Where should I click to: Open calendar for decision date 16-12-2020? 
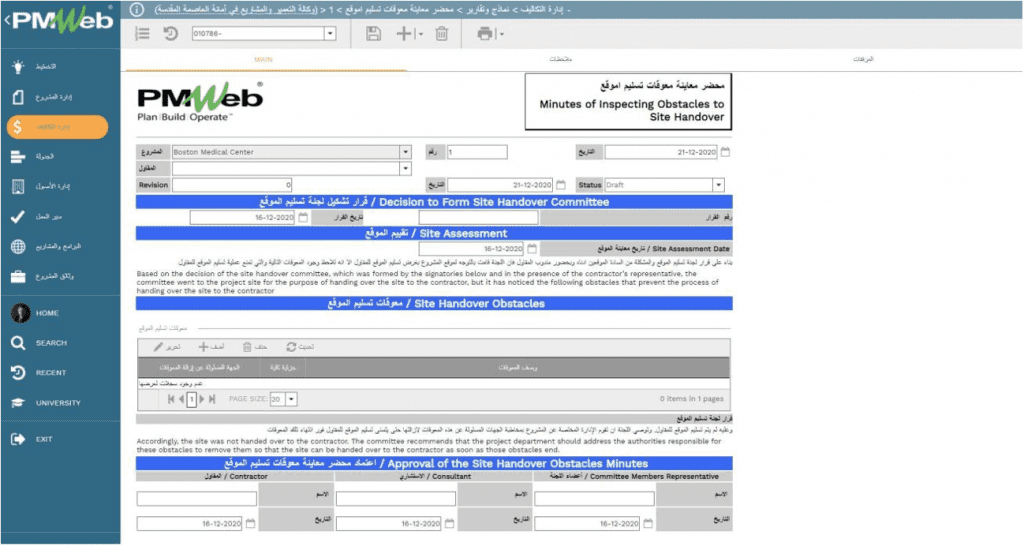pos(303,217)
